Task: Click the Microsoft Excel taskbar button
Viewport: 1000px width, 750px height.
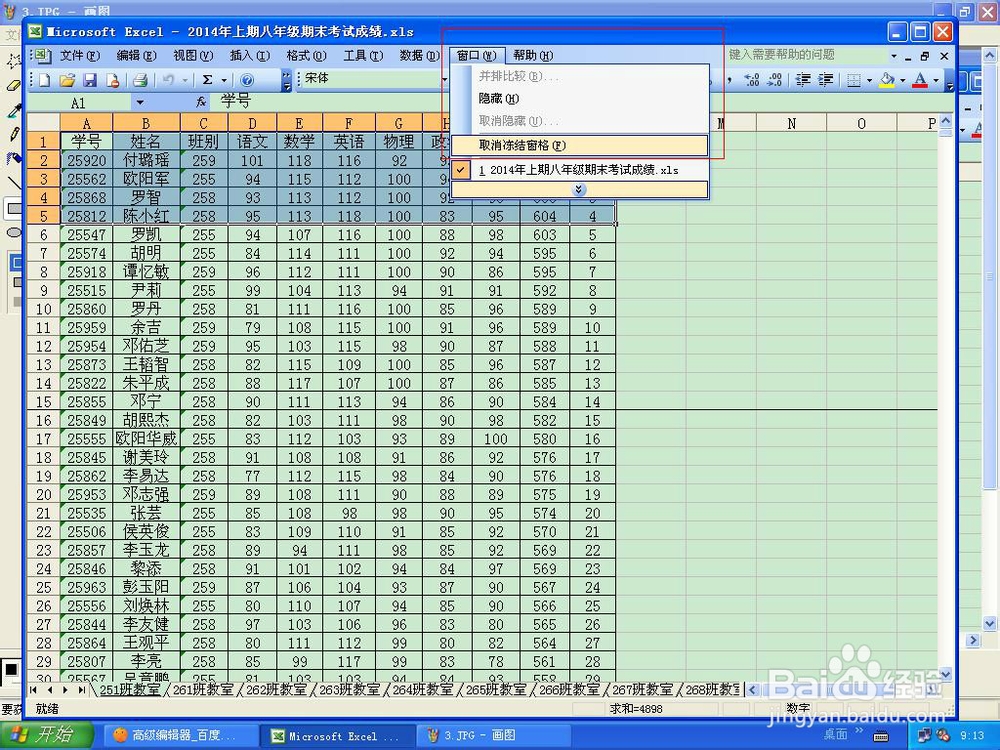Action: (337, 736)
